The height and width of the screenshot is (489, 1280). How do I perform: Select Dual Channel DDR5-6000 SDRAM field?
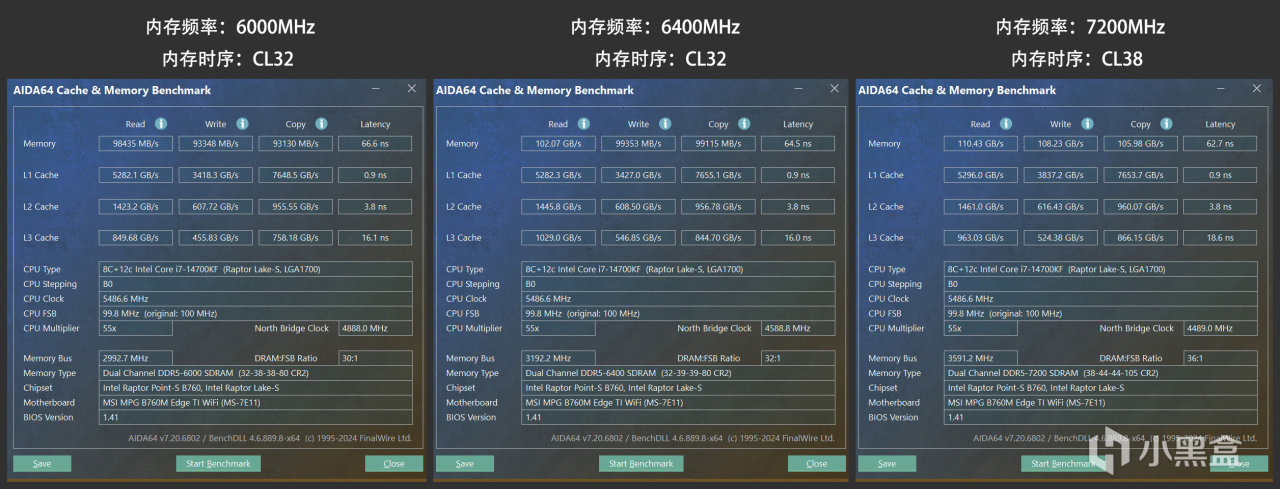(x=255, y=373)
